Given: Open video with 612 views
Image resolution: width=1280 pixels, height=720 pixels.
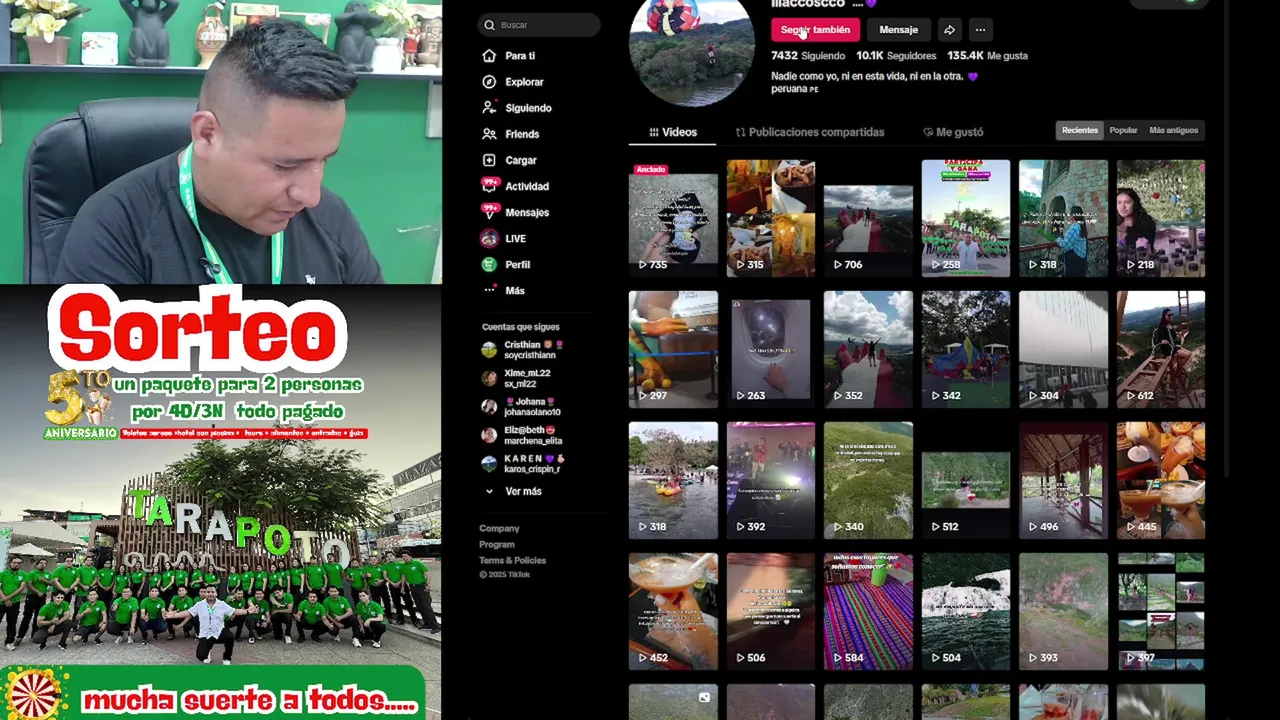Looking at the screenshot, I should 1160,349.
